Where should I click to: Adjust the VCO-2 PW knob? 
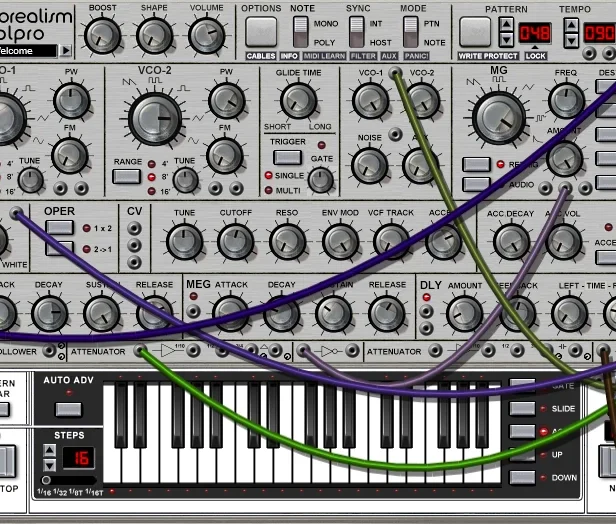[x=226, y=101]
